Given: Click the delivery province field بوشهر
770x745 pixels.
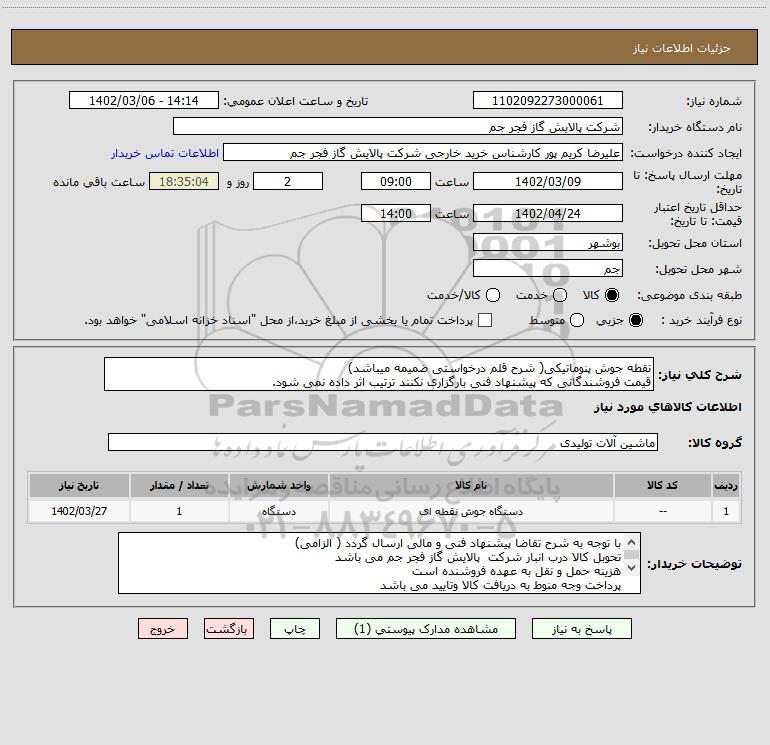Looking at the screenshot, I should tap(548, 243).
